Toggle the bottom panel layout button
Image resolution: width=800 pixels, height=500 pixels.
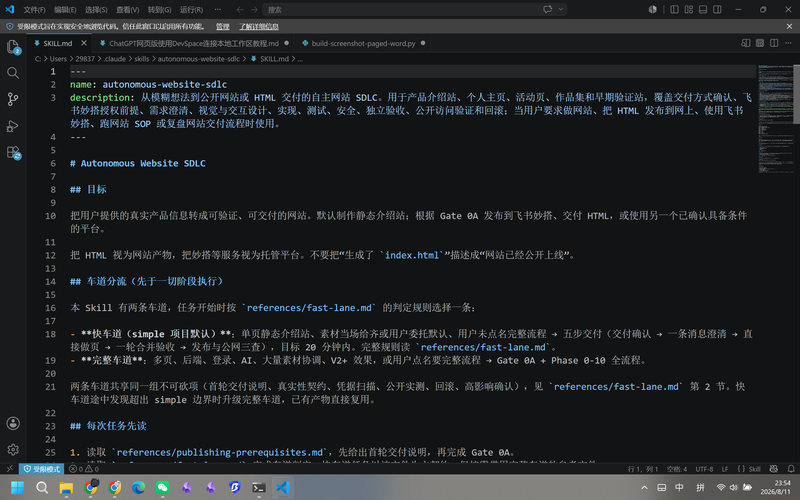click(703, 9)
